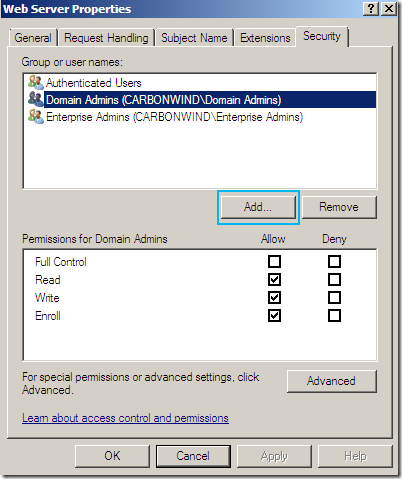Uncheck the Allow Read permission
This screenshot has width=402, height=479.
(274, 280)
